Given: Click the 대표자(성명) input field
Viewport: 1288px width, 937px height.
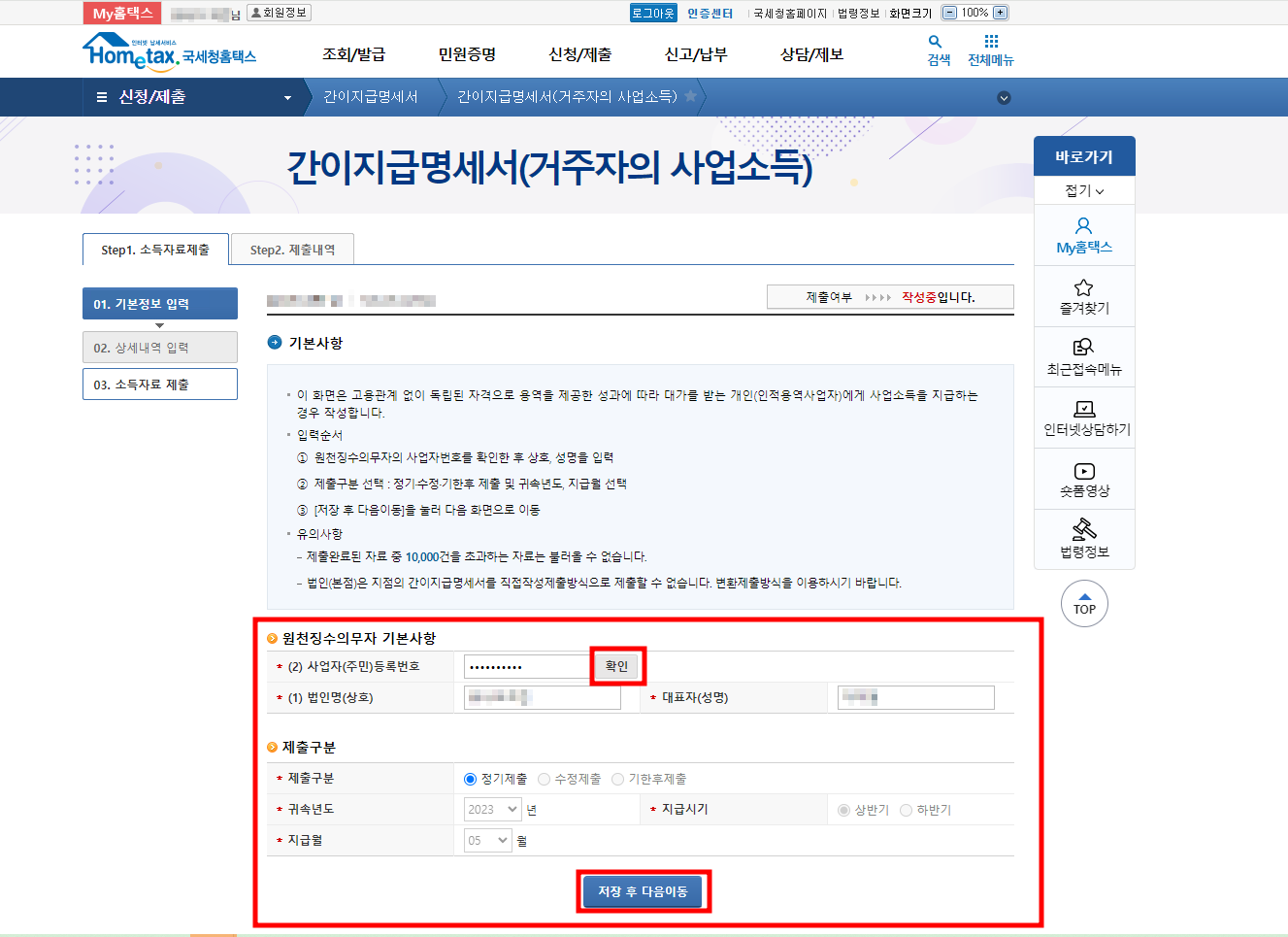Looking at the screenshot, I should click(x=916, y=697).
